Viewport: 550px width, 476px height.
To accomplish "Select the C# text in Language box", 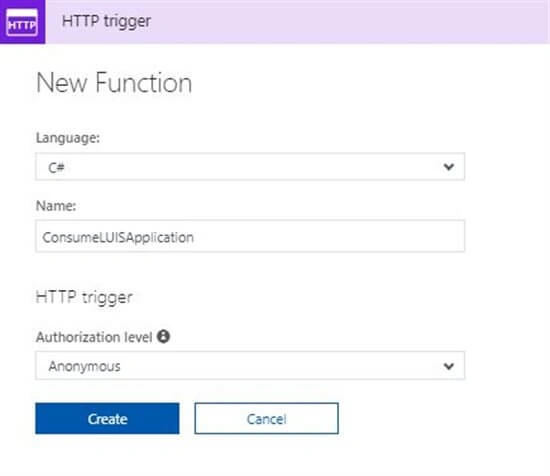I will 56,167.
